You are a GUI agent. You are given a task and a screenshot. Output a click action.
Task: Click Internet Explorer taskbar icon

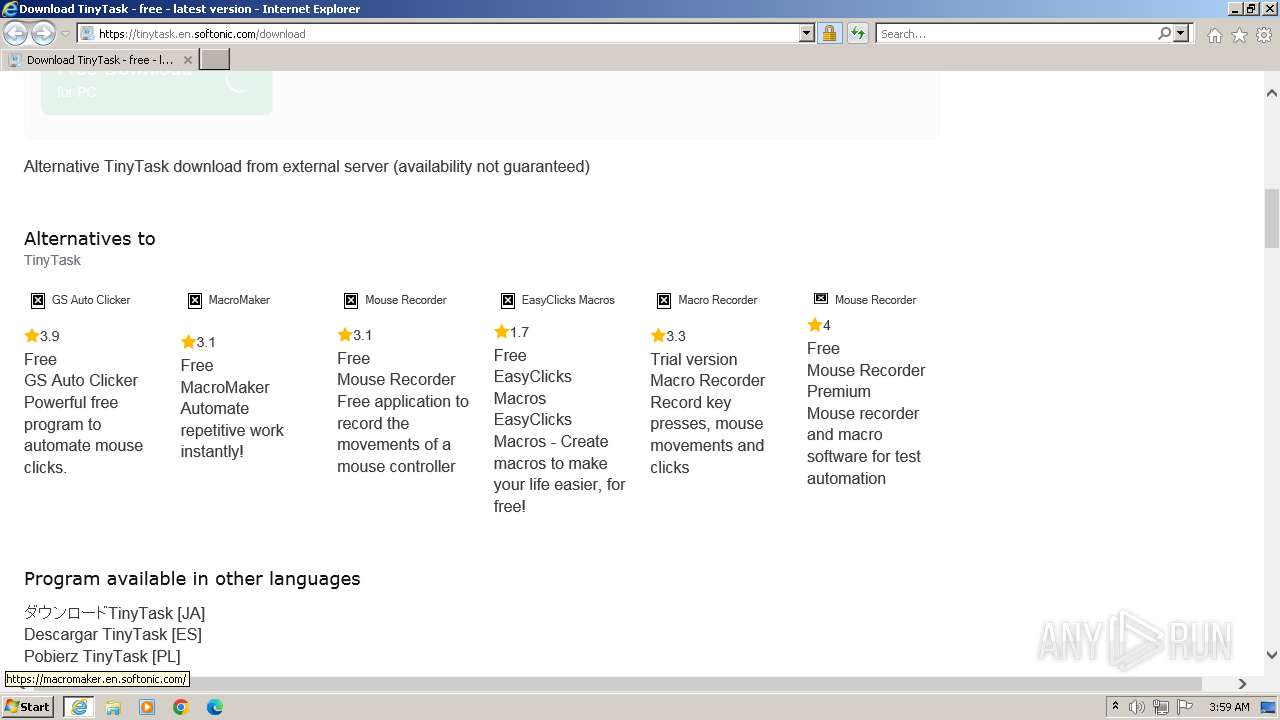point(79,707)
